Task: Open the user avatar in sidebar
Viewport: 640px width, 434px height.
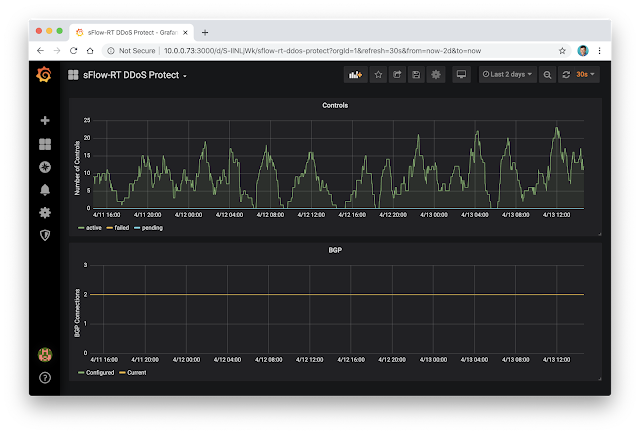Action: (45, 354)
